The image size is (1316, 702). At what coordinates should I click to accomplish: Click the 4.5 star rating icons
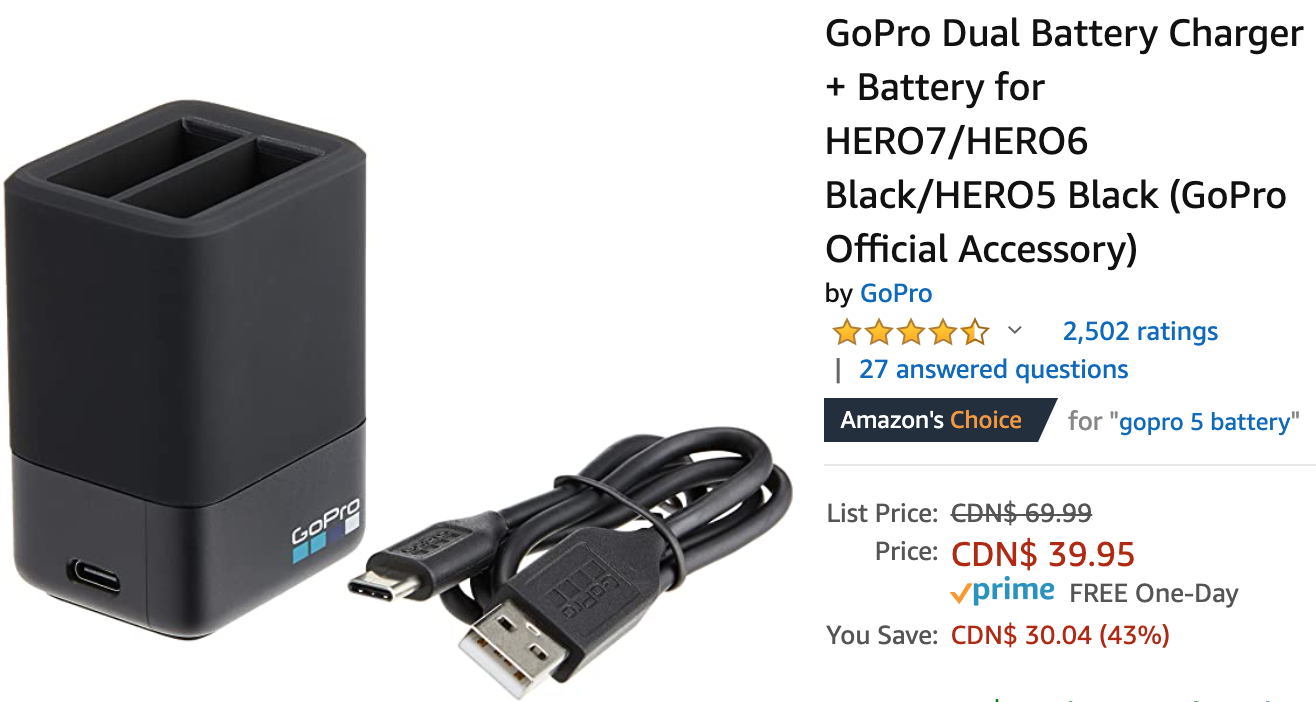point(910,331)
